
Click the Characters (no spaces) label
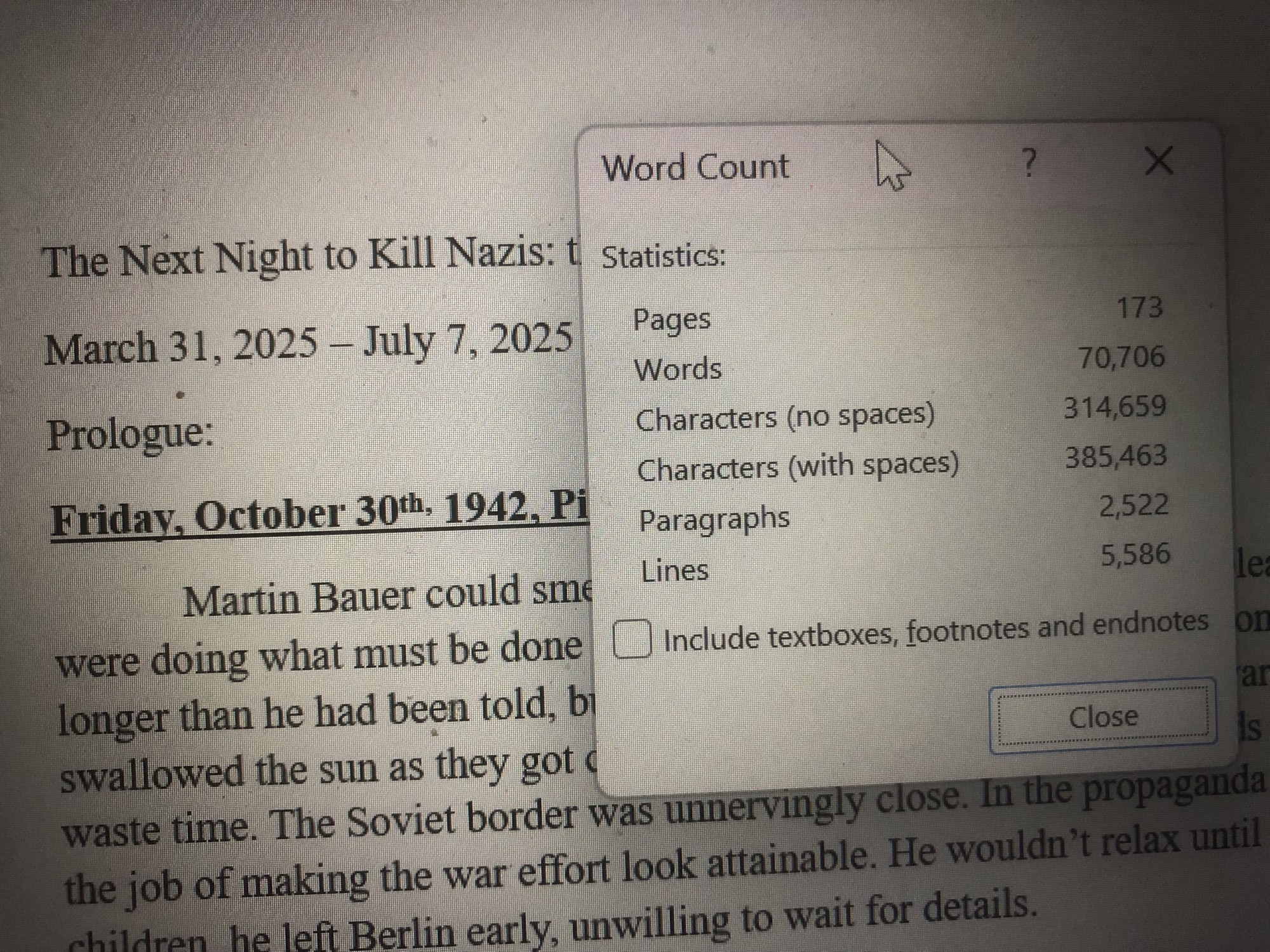[x=785, y=417]
